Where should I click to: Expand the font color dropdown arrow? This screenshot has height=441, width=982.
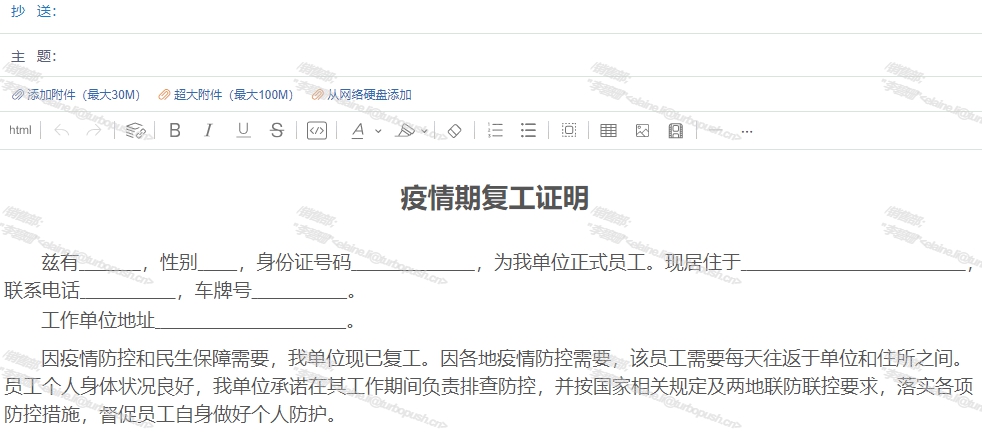(x=378, y=131)
